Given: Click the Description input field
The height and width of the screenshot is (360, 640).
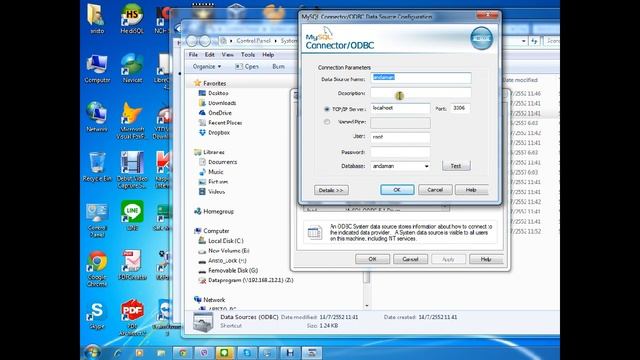Looking at the screenshot, I should tap(420, 93).
